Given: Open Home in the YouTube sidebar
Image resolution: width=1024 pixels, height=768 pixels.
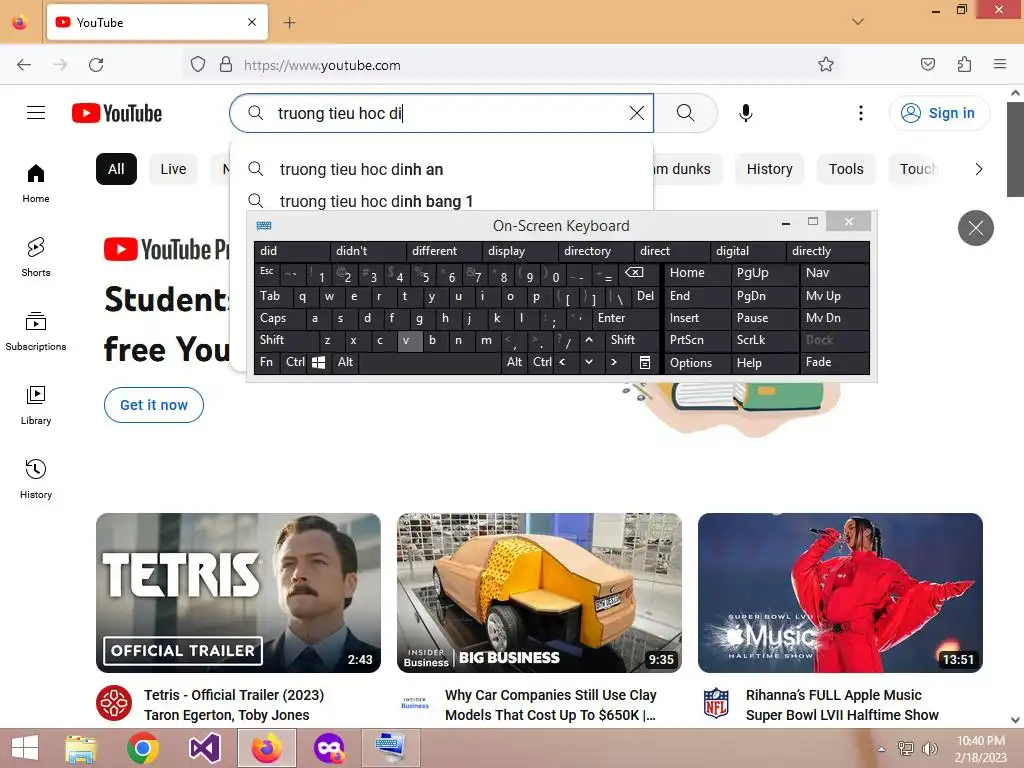Looking at the screenshot, I should click(x=36, y=183).
